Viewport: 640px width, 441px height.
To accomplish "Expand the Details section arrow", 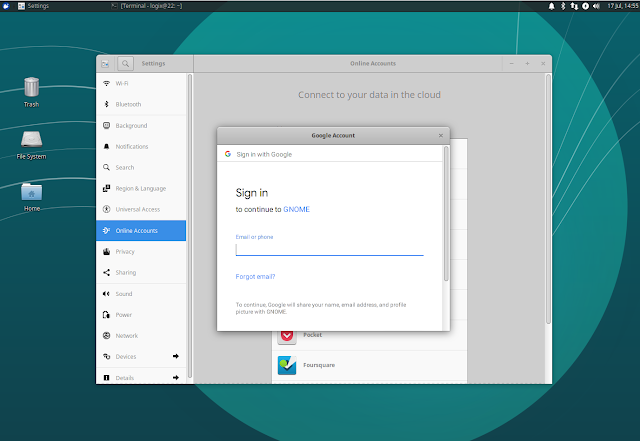I will (176, 377).
